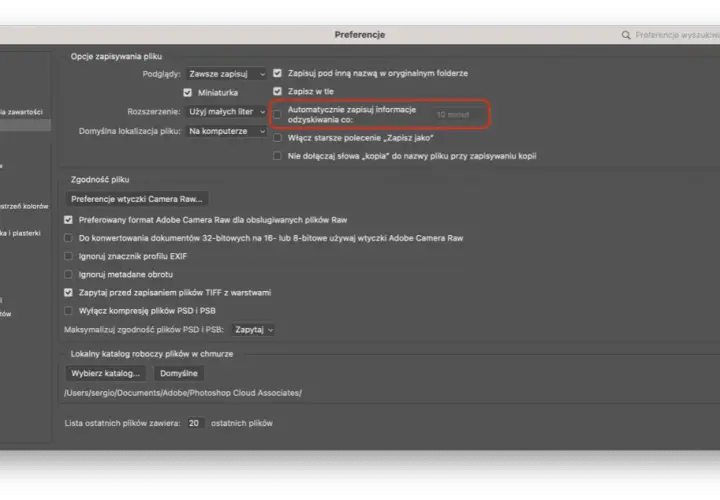Click the Zgodność pliku section heading
This screenshot has width=720, height=500.
tap(100, 180)
